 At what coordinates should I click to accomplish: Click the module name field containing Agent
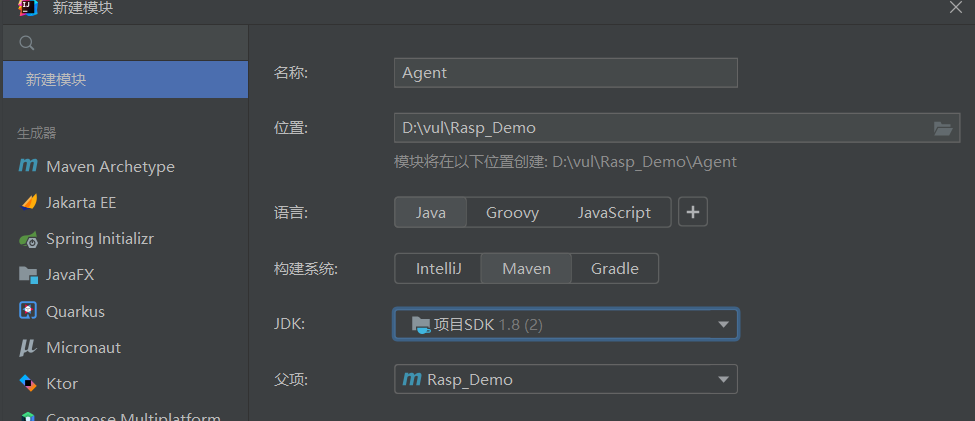(x=565, y=73)
